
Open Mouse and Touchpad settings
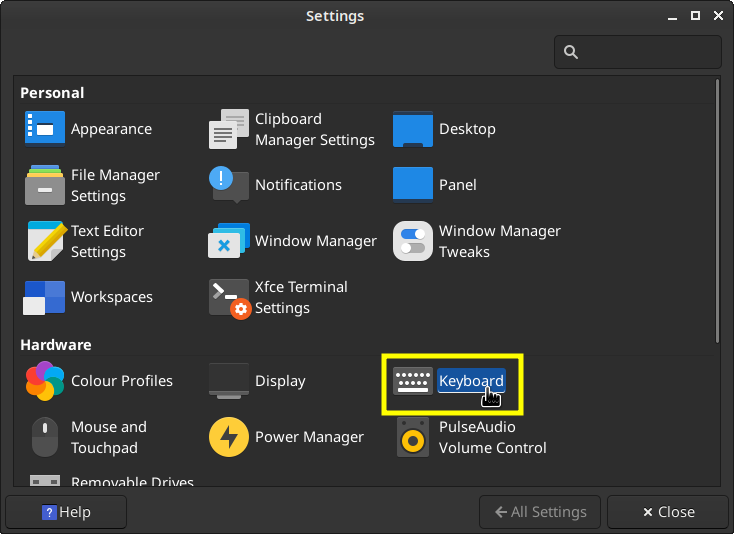[x=45, y=437]
